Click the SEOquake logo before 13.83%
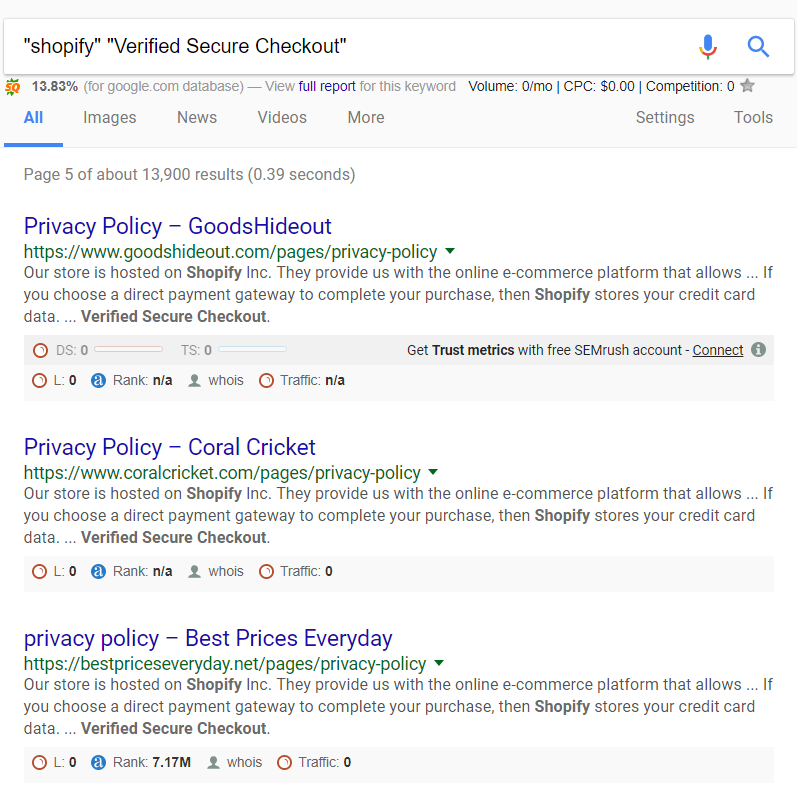Image resolution: width=797 pixels, height=804 pixels. click(13, 87)
